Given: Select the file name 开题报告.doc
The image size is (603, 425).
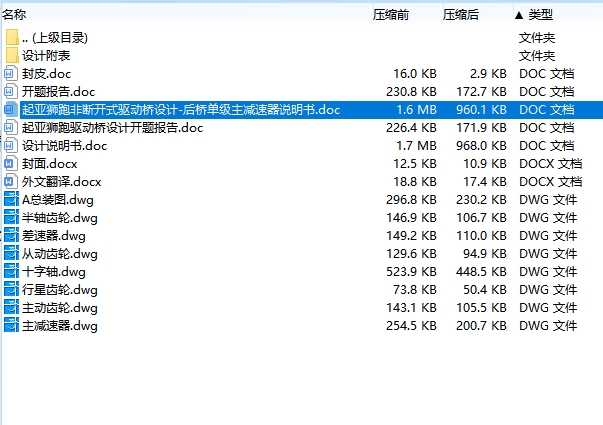Looking at the screenshot, I should pyautogui.click(x=58, y=92).
